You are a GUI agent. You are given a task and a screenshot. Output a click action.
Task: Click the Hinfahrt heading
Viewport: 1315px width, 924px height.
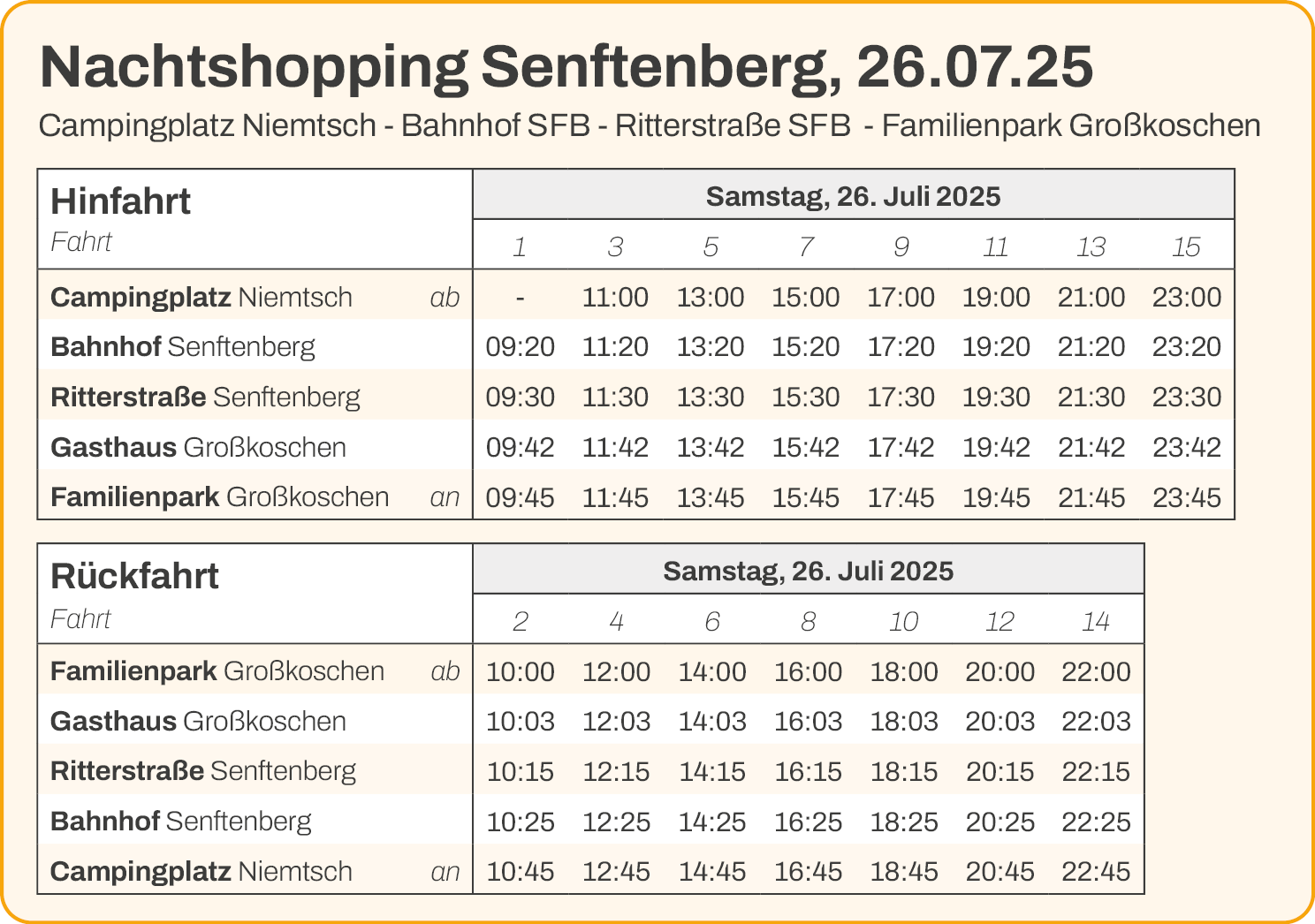(x=120, y=201)
